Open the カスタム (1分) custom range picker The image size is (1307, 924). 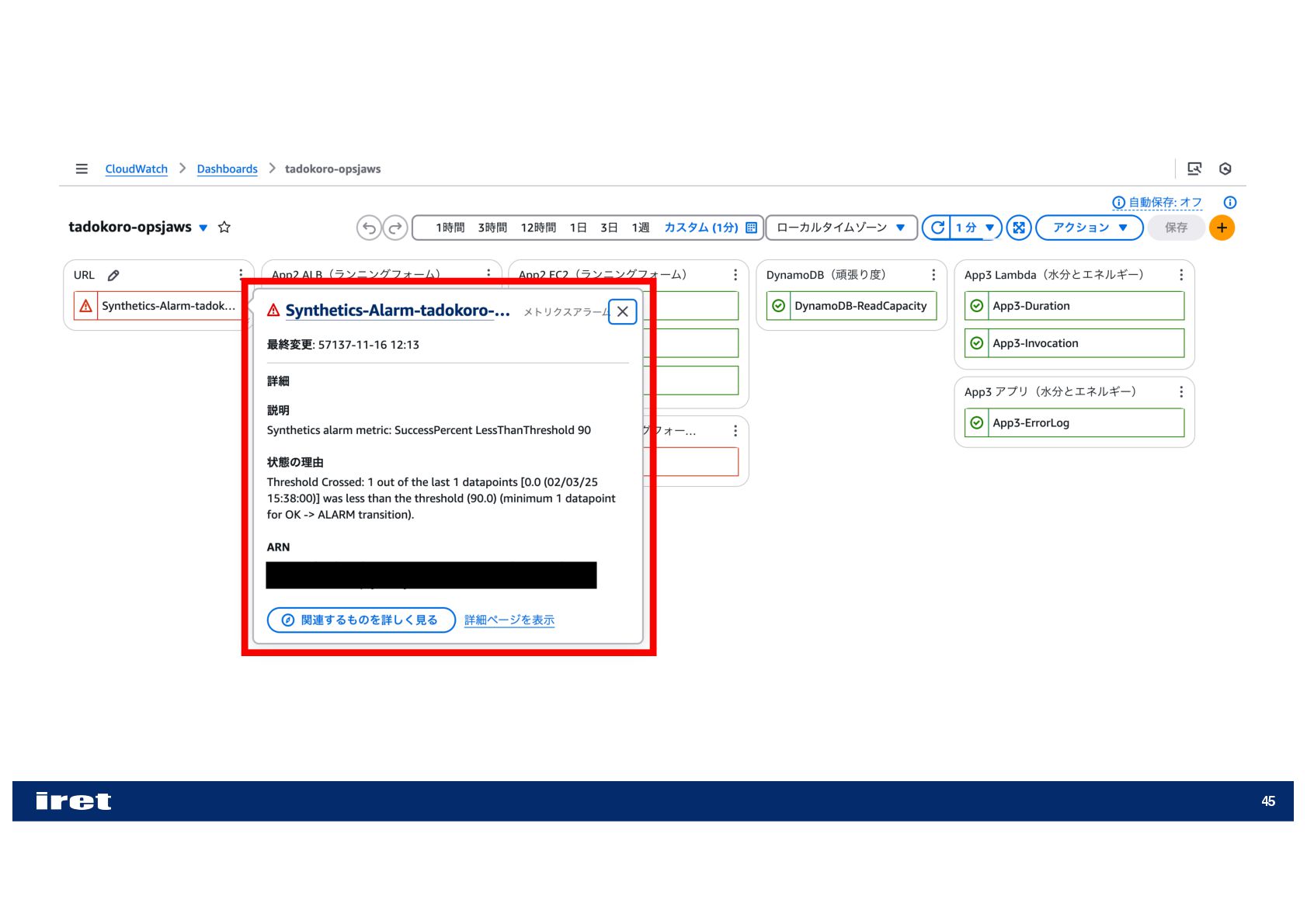coord(710,228)
